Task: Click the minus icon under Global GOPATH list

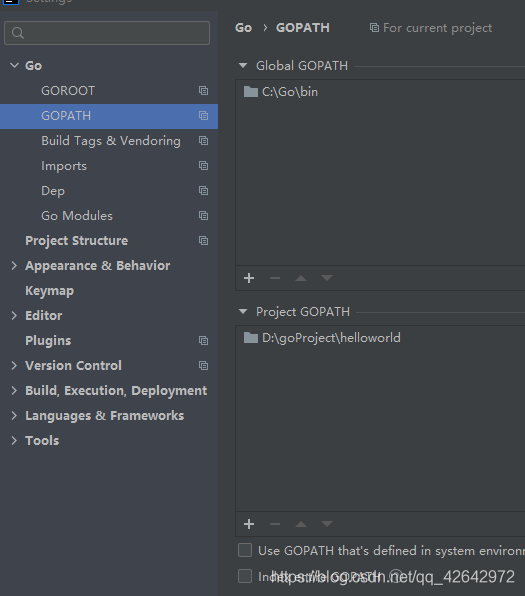Action: point(275,278)
